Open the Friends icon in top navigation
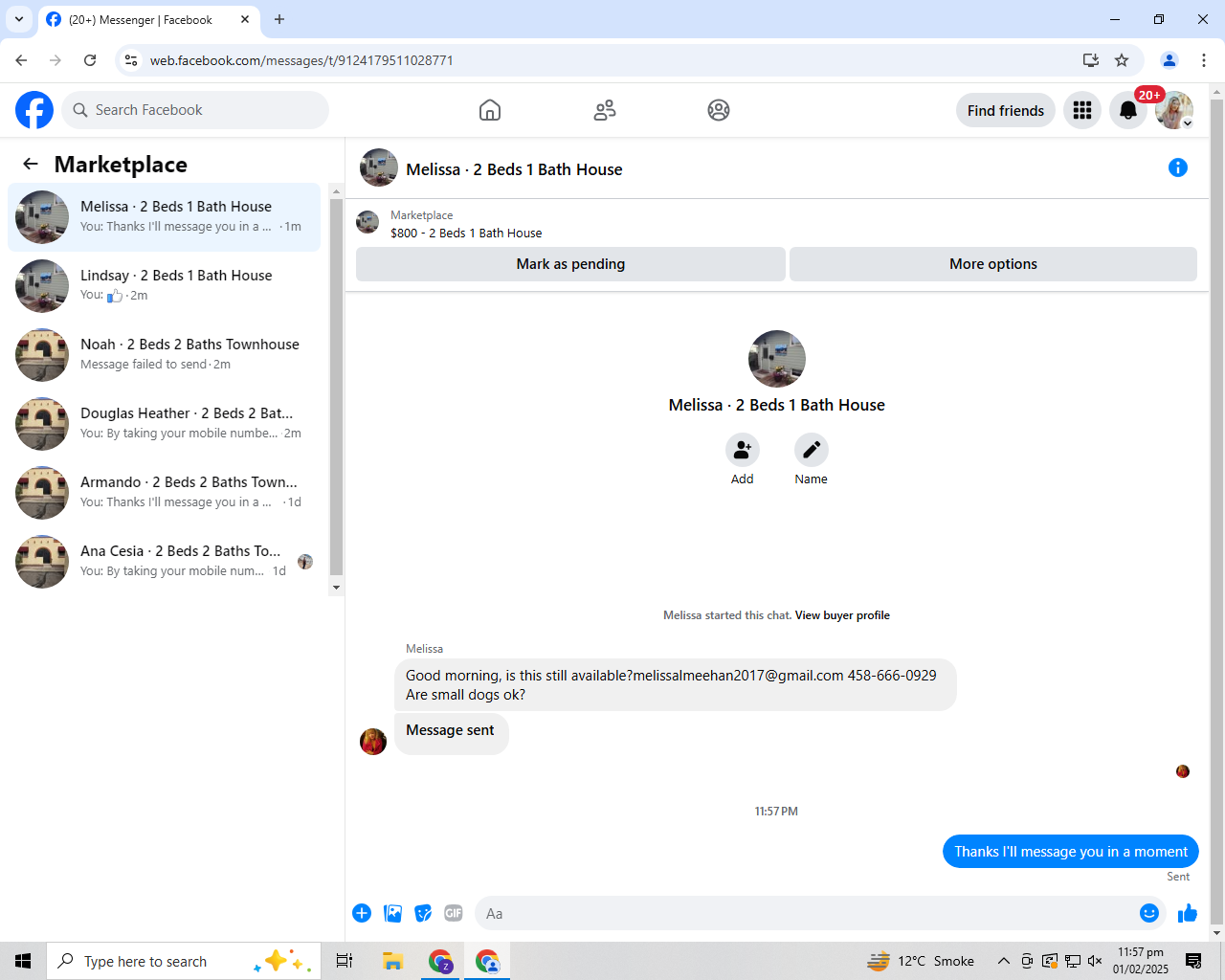The height and width of the screenshot is (980, 1225). (605, 110)
